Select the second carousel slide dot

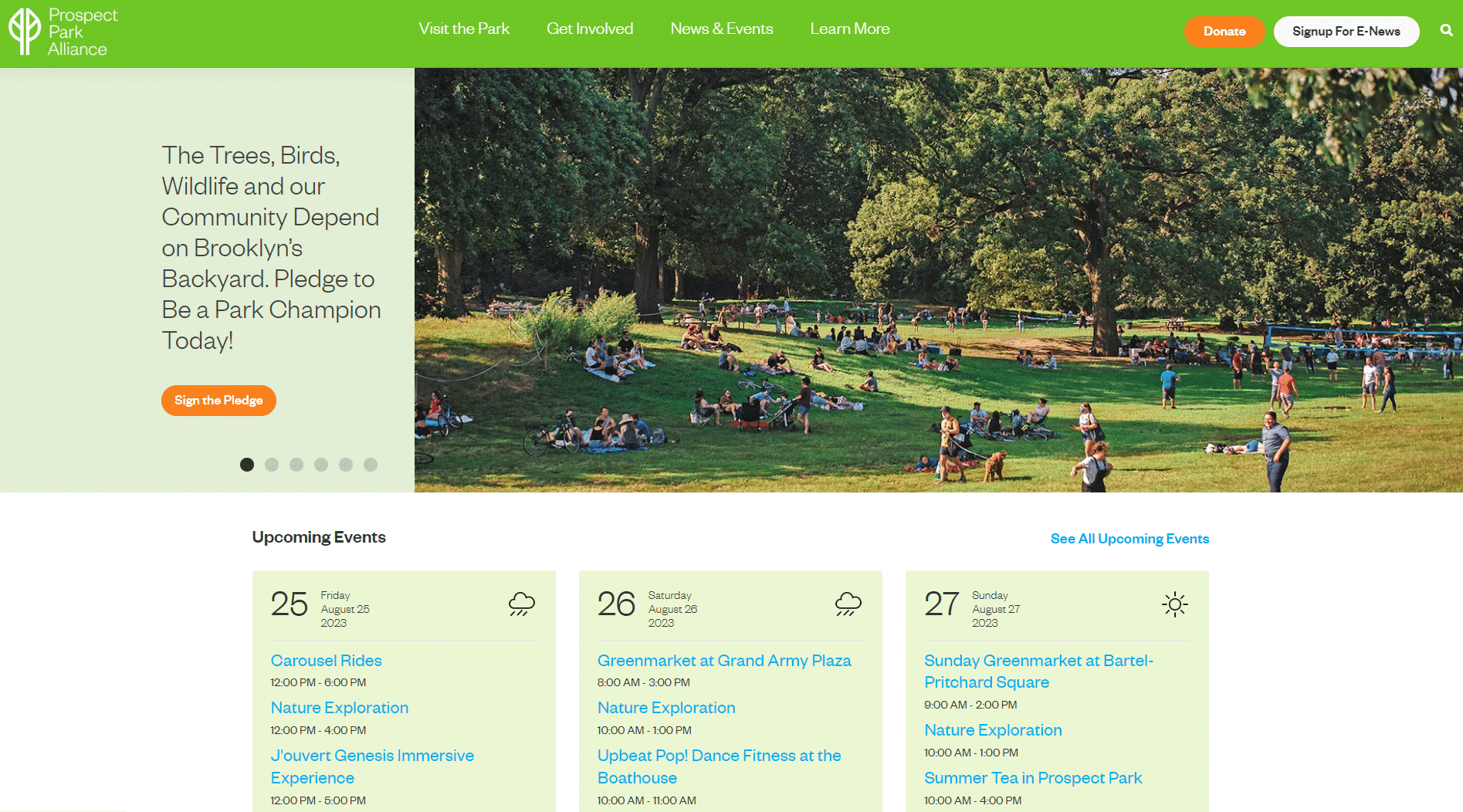coord(272,465)
